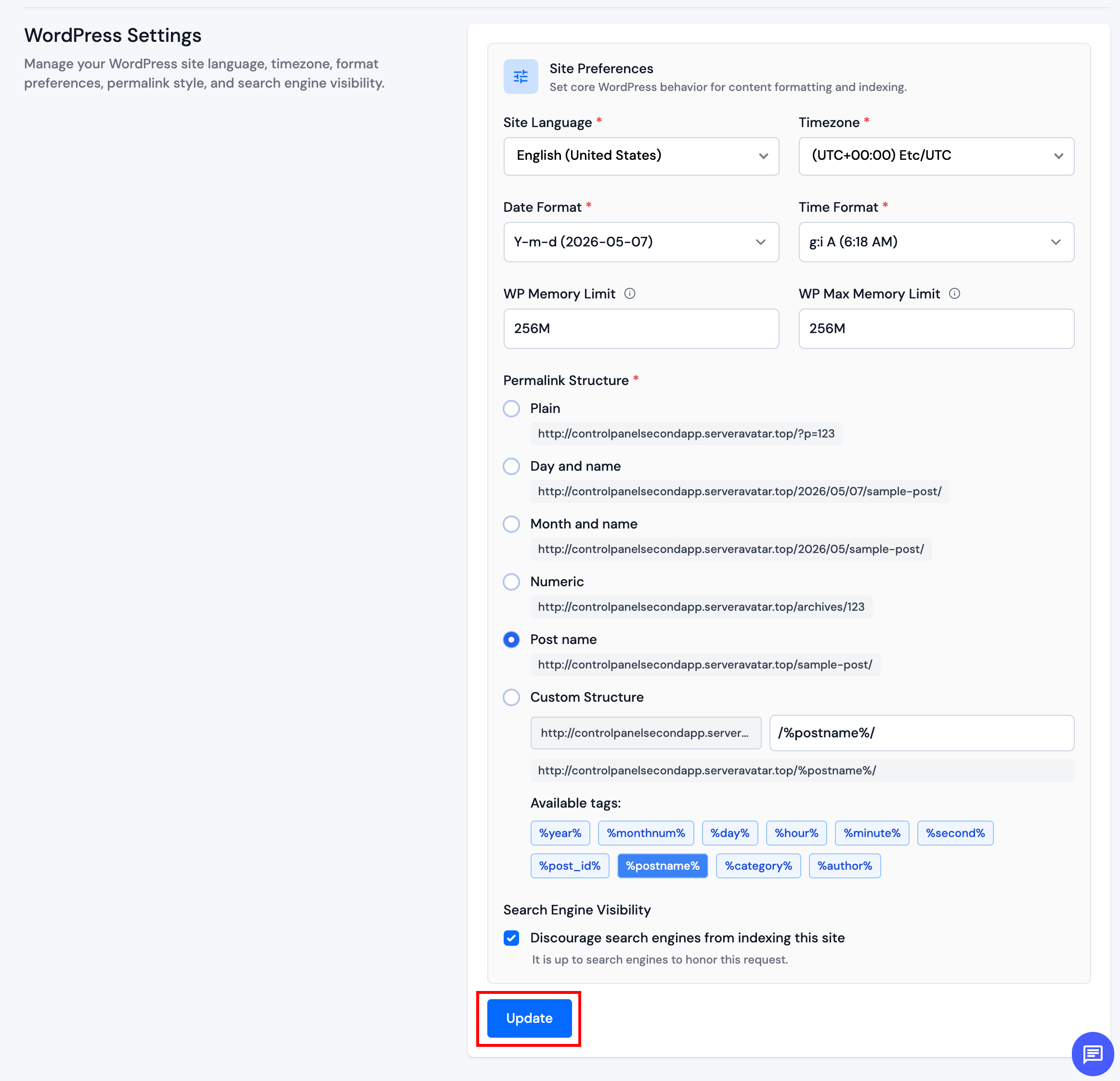Insert the %author% tag
This screenshot has height=1081, width=1120.
click(845, 866)
